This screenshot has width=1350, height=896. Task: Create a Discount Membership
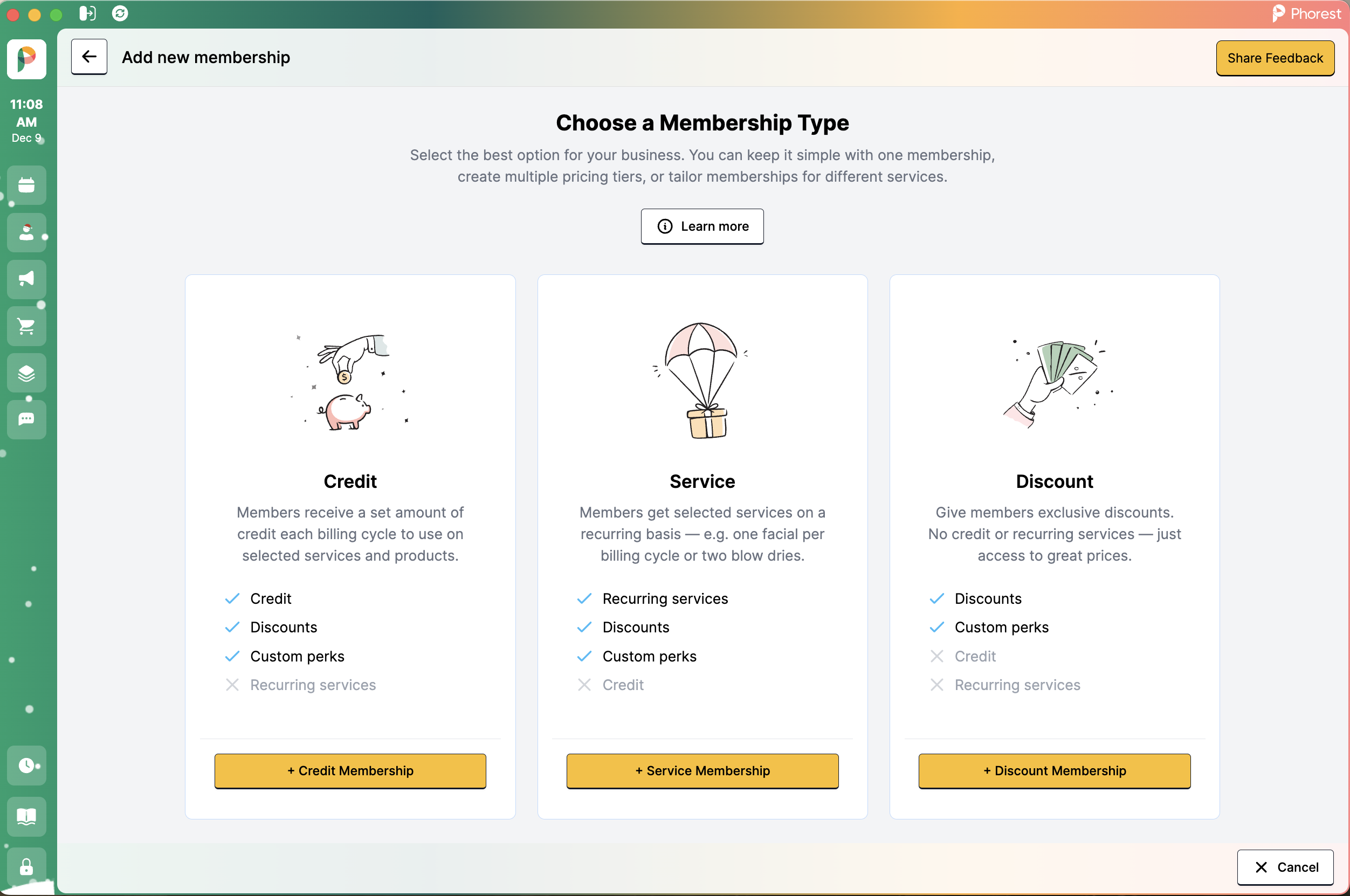click(1054, 770)
